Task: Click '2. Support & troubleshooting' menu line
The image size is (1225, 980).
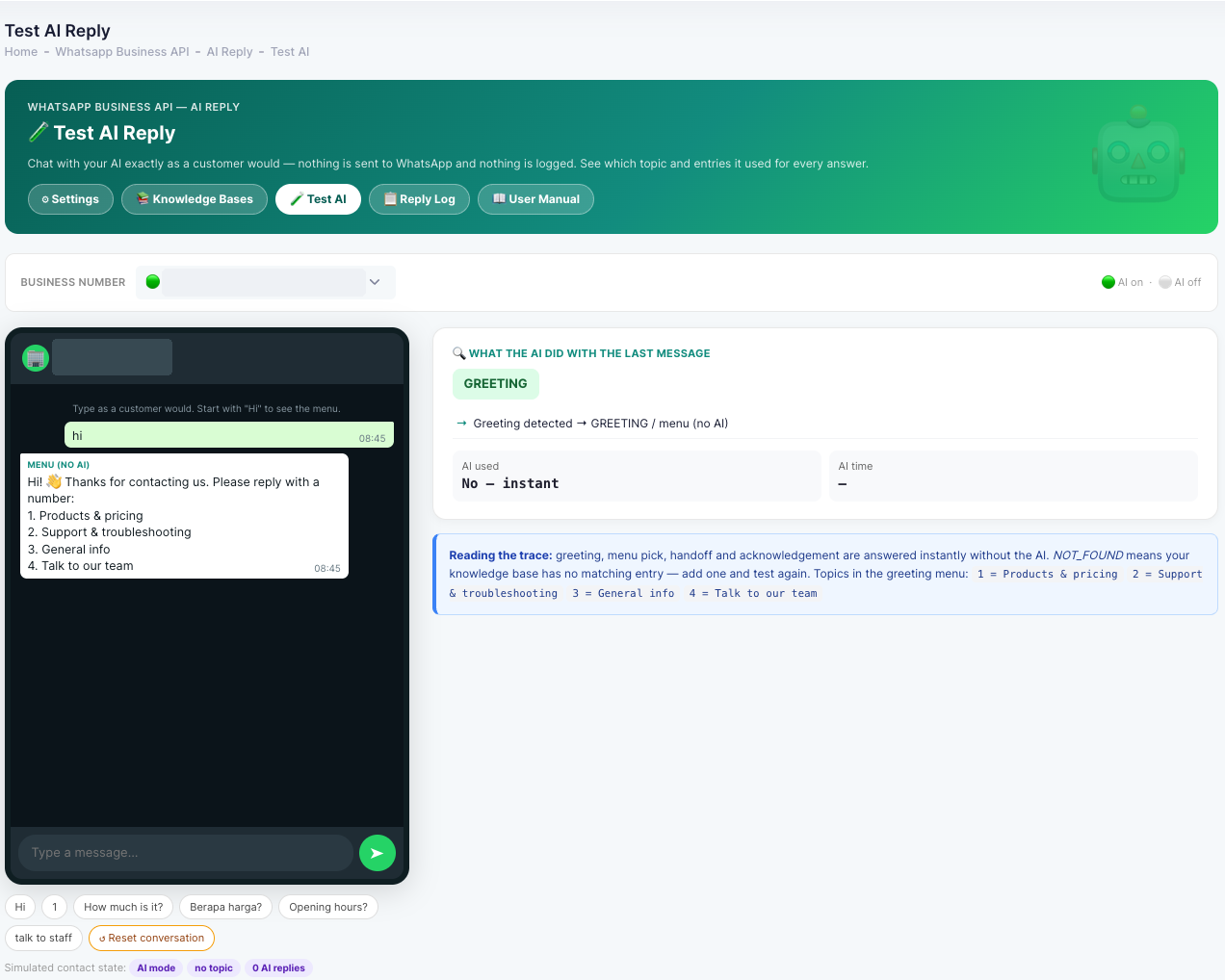Action: pos(110,532)
